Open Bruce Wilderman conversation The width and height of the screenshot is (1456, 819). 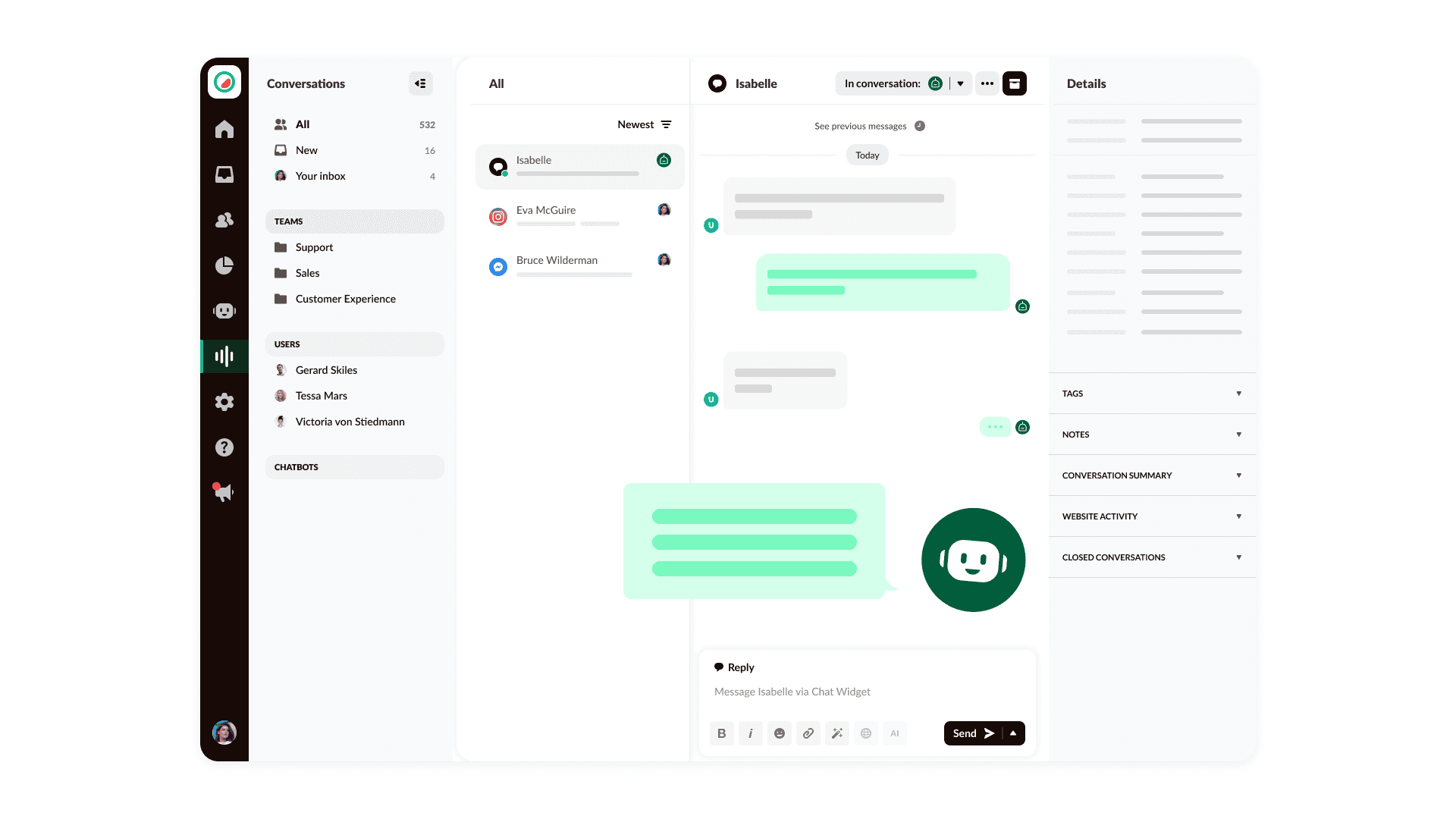[580, 266]
